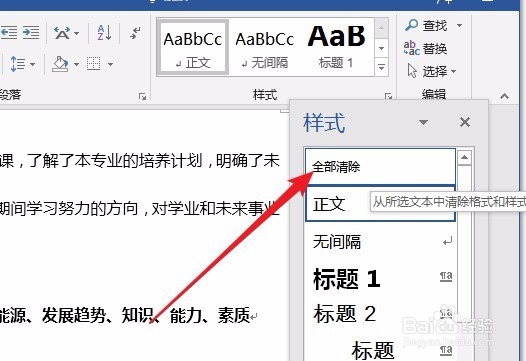Select 标题 title style in the styles pane
This screenshot has width=526, height=361.
click(380, 350)
